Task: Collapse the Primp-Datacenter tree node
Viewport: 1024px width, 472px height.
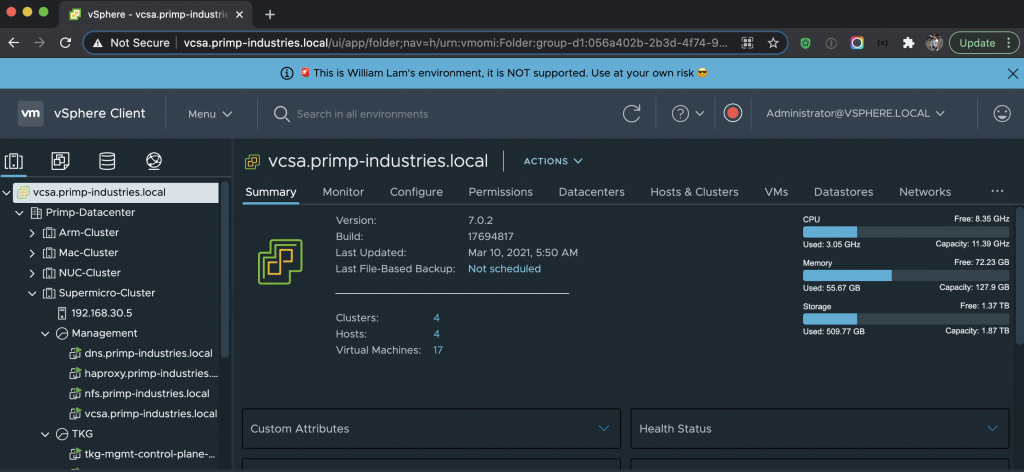Action: click(20, 213)
